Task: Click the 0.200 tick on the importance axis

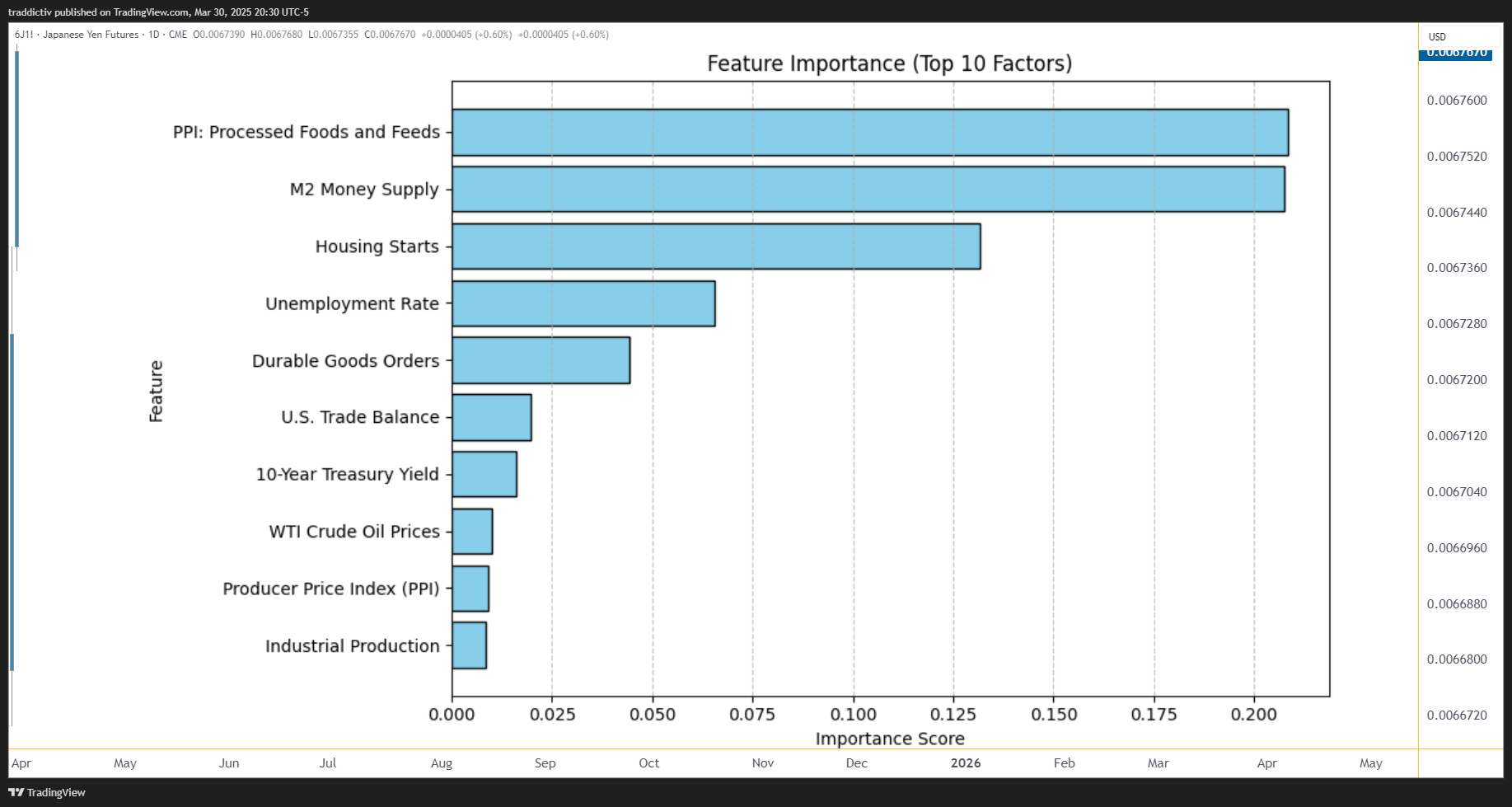Action: (1254, 715)
